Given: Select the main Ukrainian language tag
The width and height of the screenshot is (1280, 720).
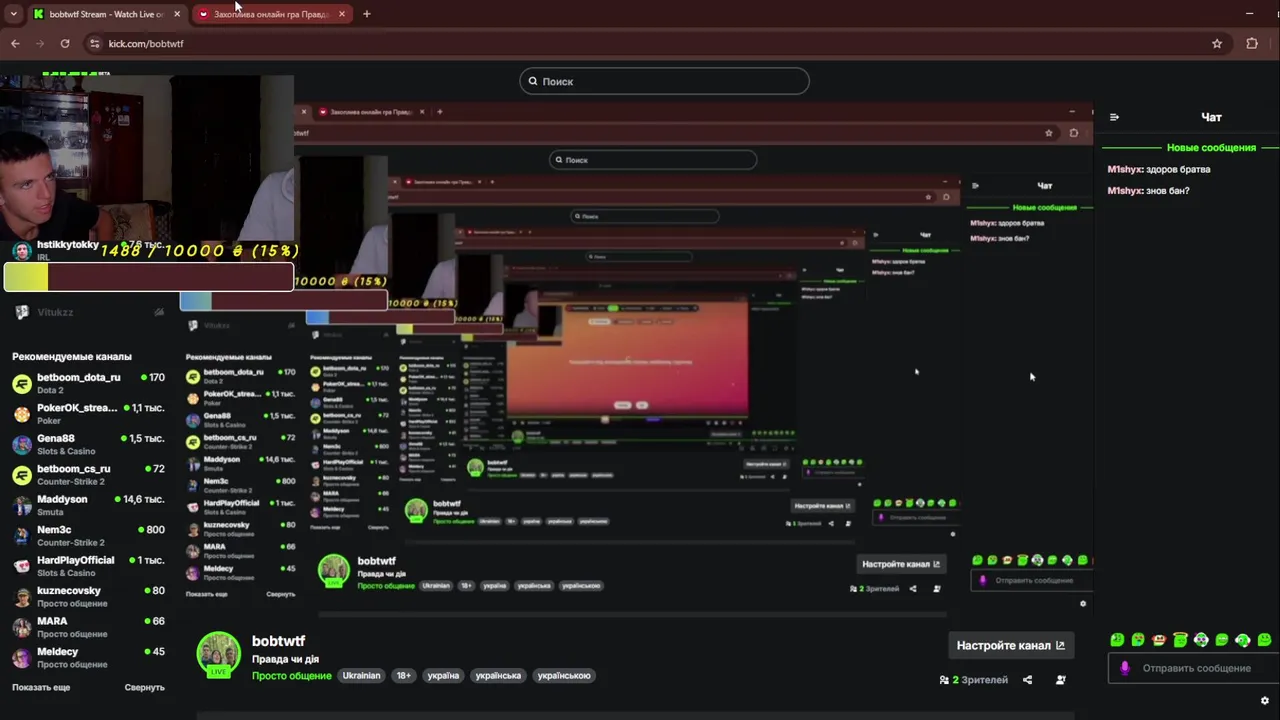Looking at the screenshot, I should pos(361,676).
